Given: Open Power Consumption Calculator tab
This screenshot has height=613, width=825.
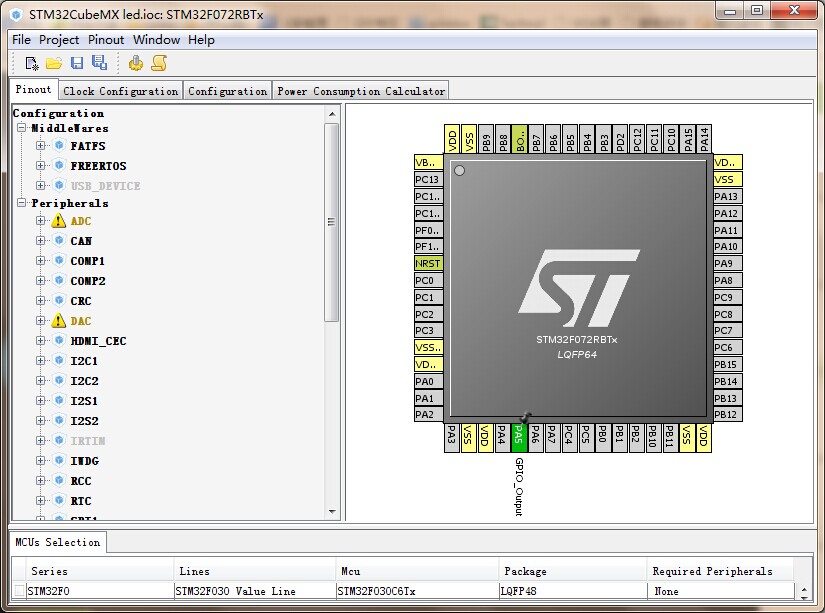Looking at the screenshot, I should (x=361, y=91).
